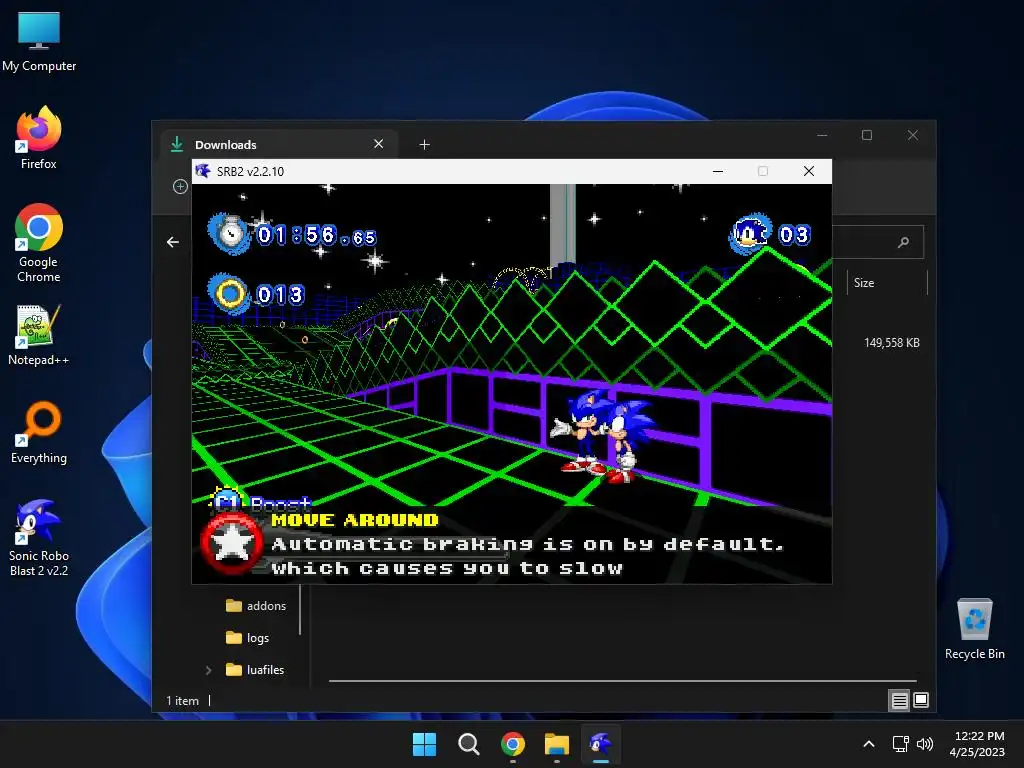Close the SRB2 v2.2.10 window
Image resolution: width=1024 pixels, height=768 pixels.
click(x=808, y=171)
